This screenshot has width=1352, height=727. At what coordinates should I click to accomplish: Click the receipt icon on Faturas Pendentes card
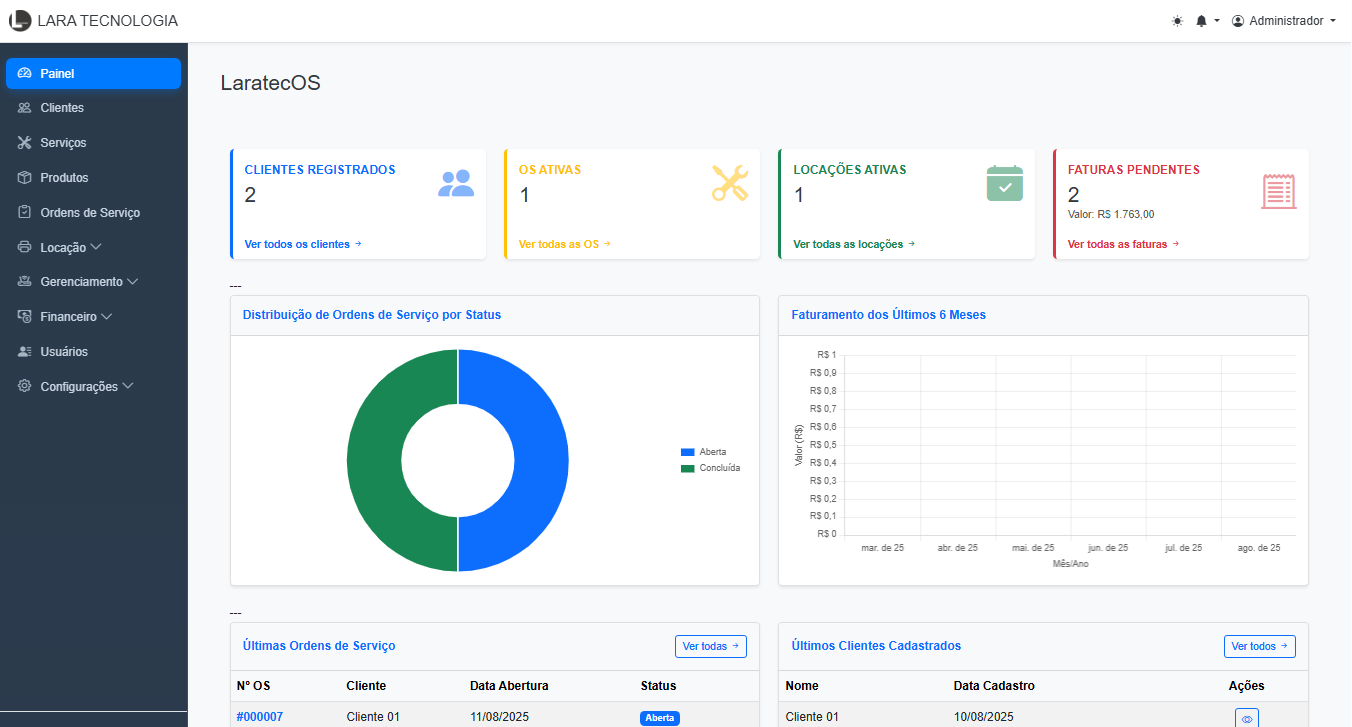(x=1277, y=190)
